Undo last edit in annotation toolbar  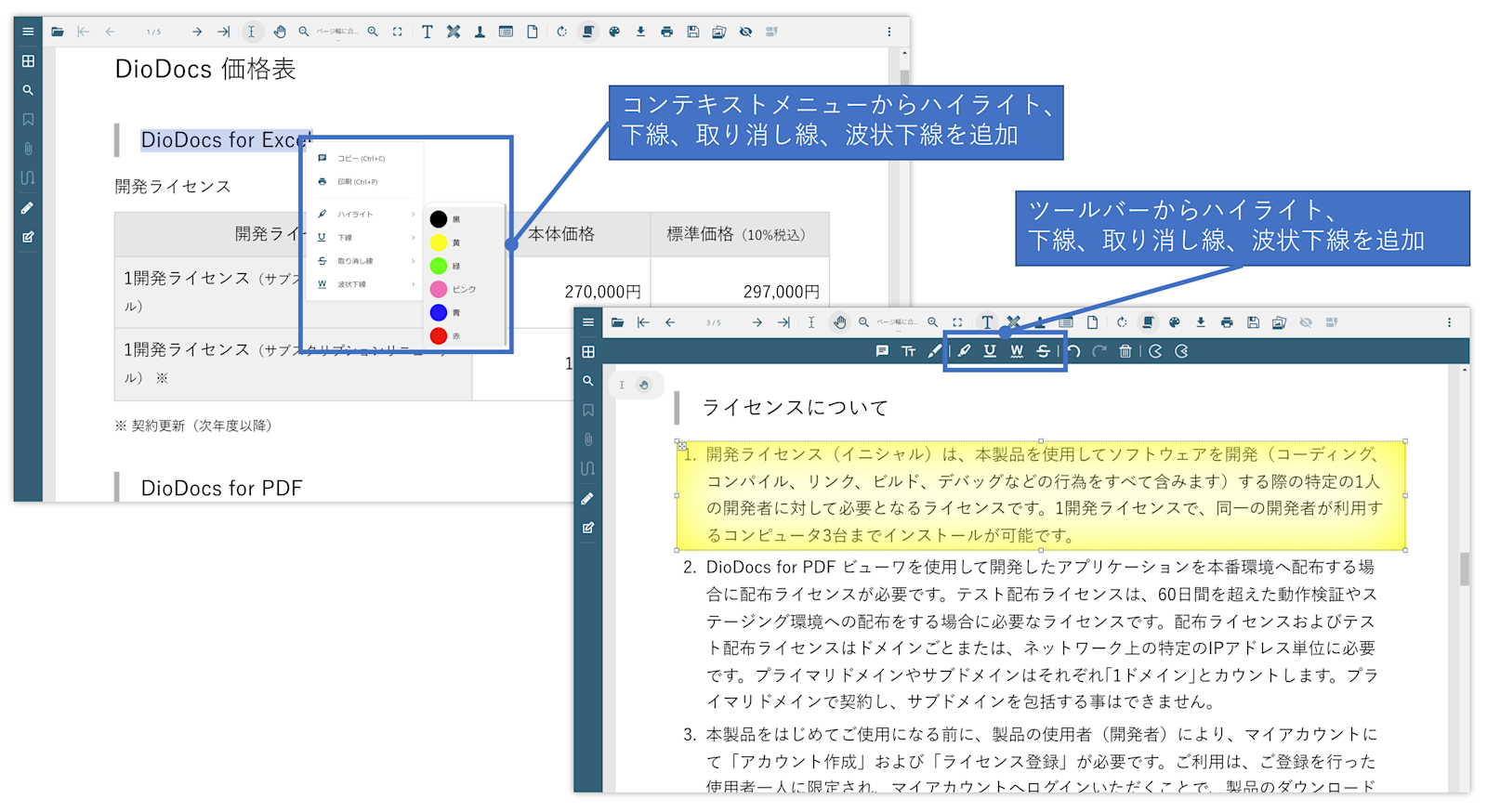[x=1074, y=351]
